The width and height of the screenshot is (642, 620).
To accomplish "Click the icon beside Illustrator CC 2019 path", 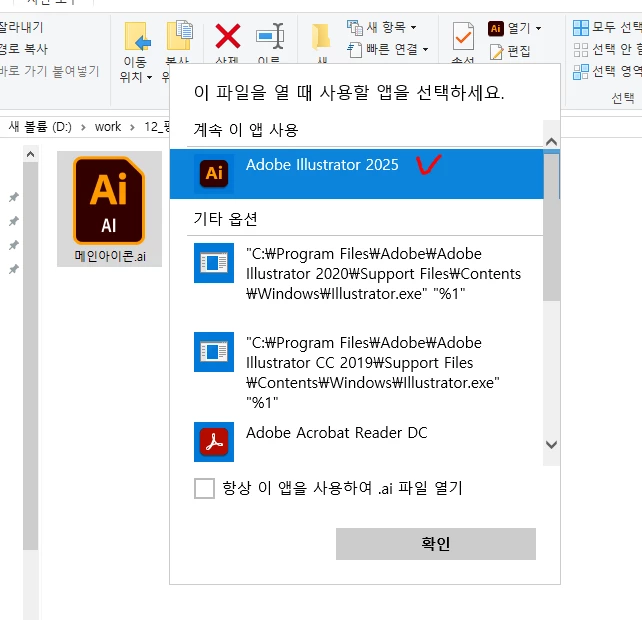I will coord(214,352).
